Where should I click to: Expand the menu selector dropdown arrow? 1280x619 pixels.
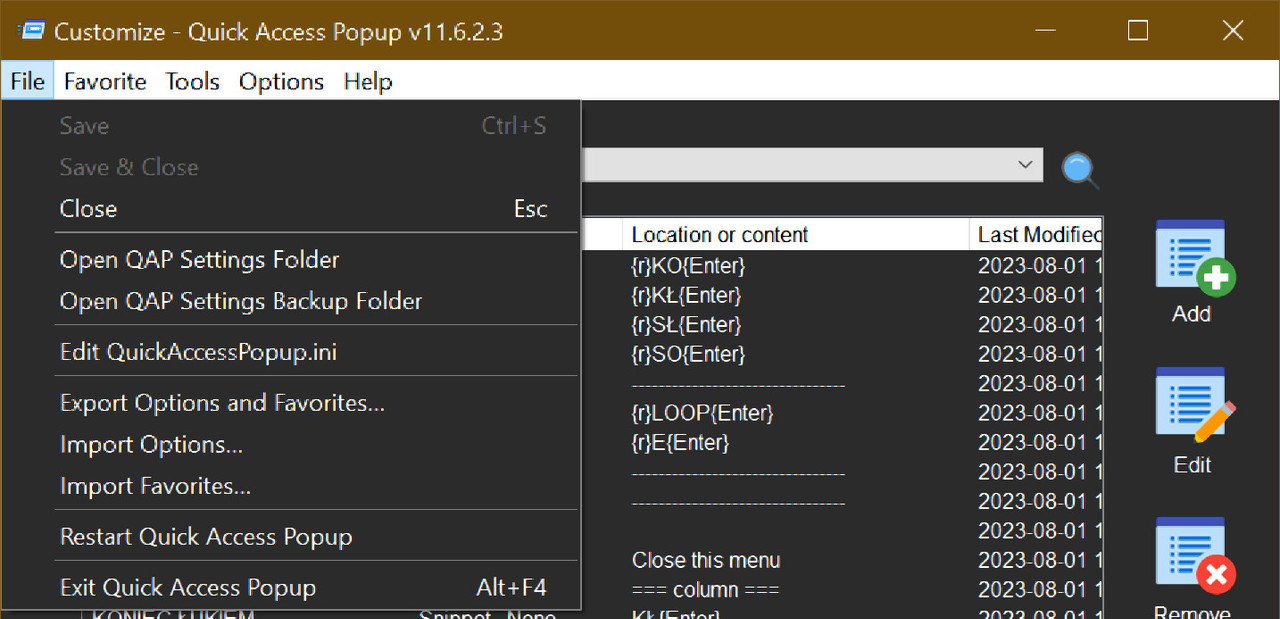click(1025, 164)
